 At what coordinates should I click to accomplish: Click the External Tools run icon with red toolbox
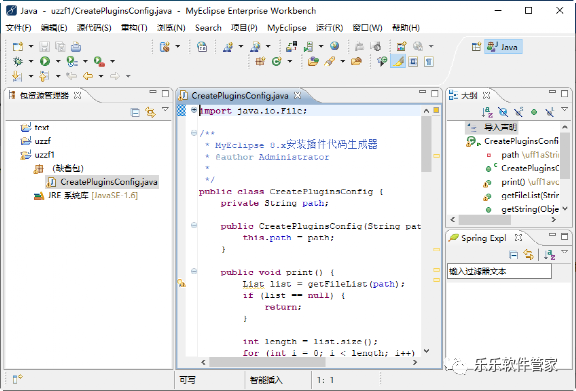[x=99, y=61]
